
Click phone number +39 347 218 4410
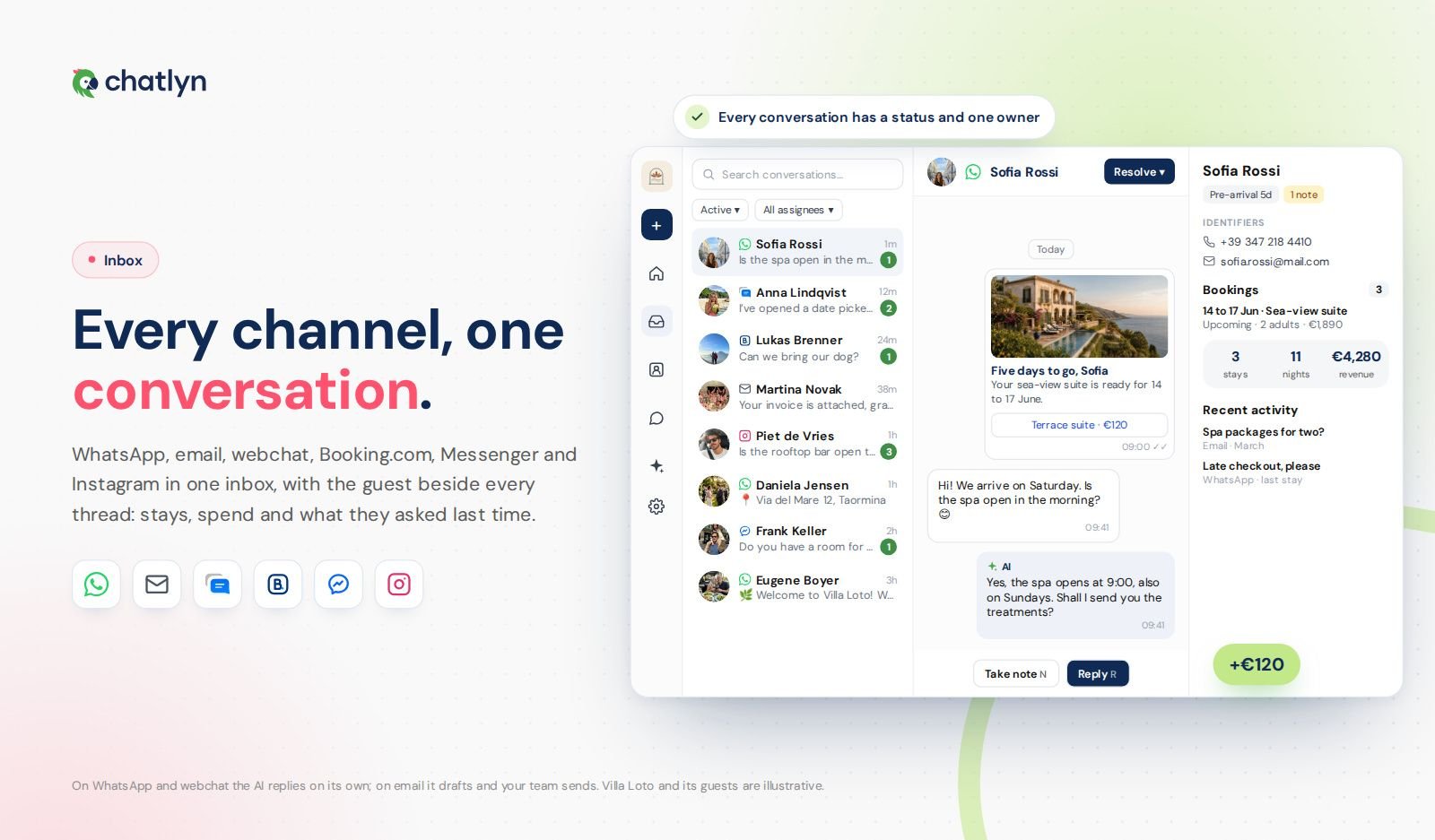tap(1265, 242)
